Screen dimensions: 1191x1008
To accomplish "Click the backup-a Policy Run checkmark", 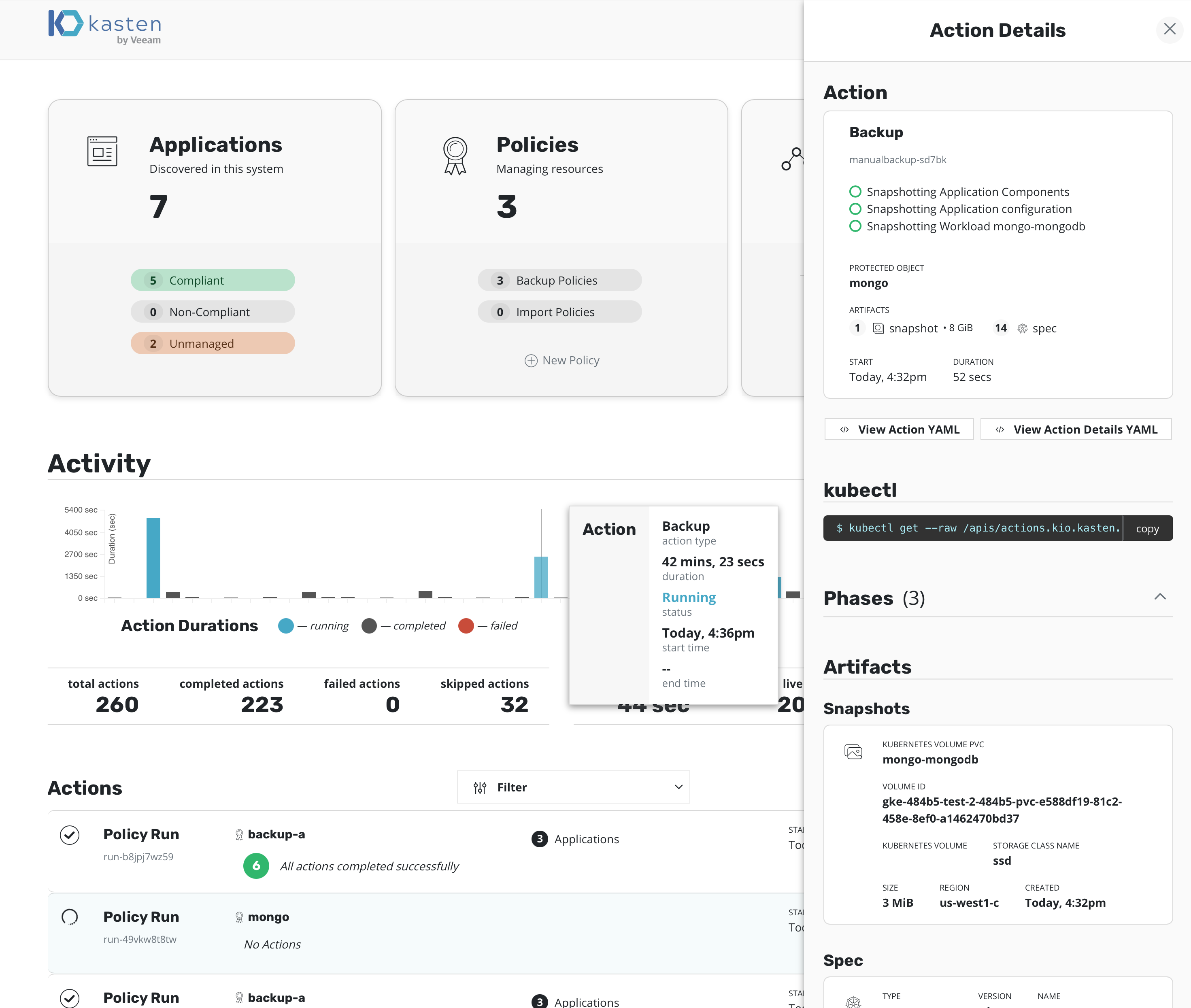I will click(x=70, y=835).
